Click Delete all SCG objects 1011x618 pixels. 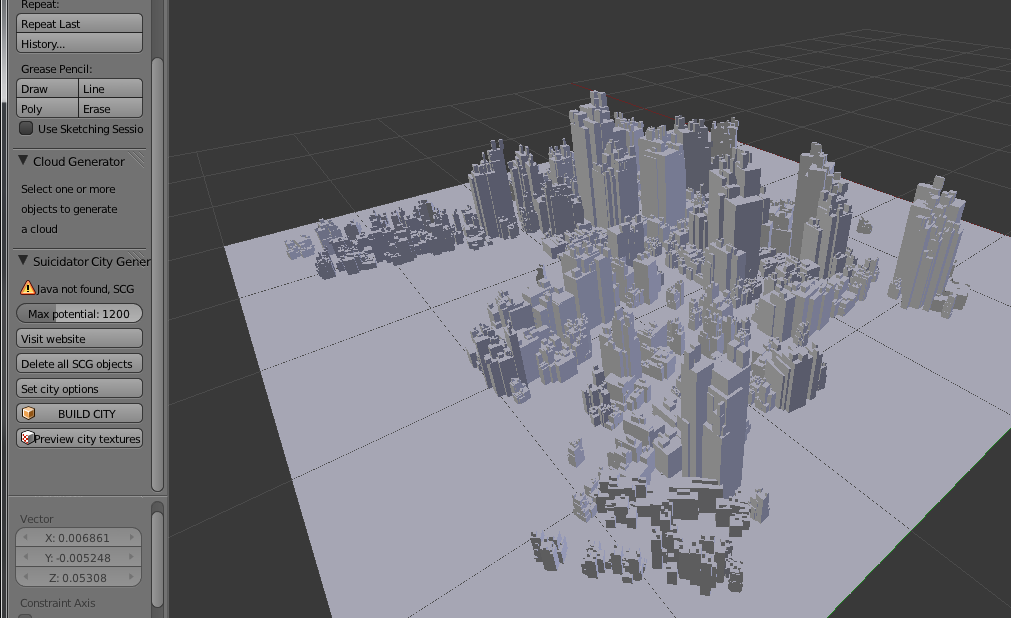79,364
